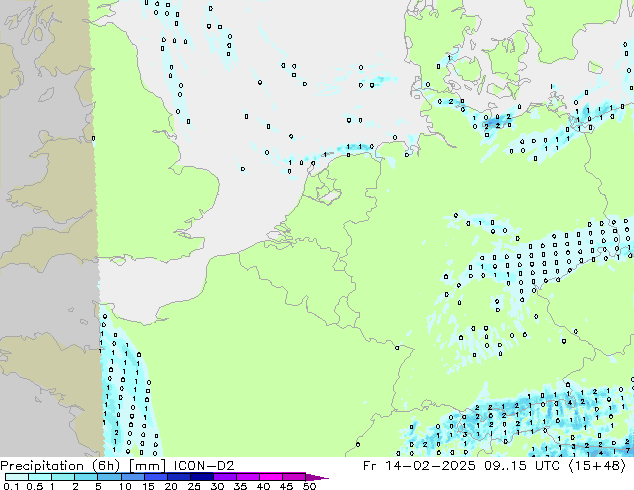Select the 20–25 mm dark blue legend swatch
634x490 pixels.
178,477
